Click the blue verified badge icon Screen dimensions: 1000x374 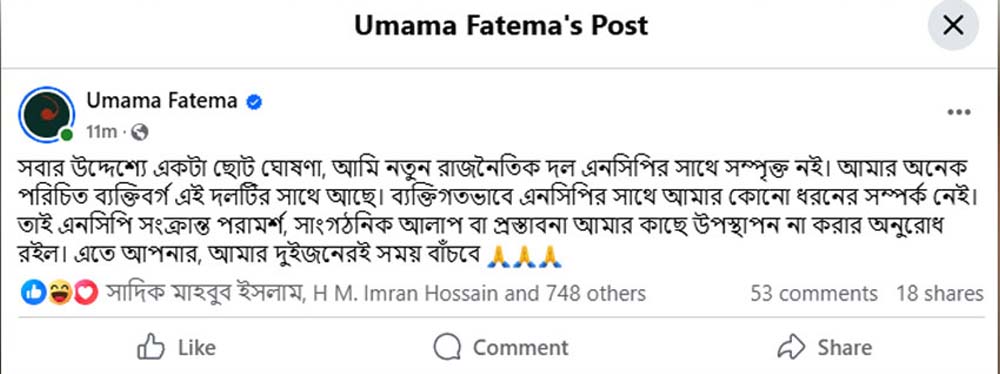254,101
